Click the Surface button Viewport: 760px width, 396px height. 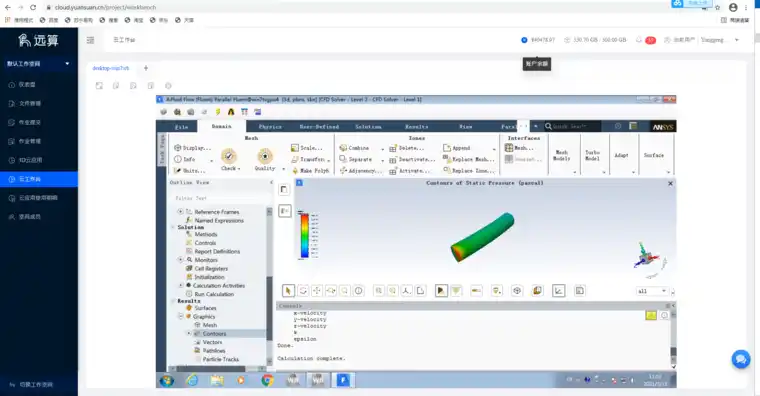654,155
